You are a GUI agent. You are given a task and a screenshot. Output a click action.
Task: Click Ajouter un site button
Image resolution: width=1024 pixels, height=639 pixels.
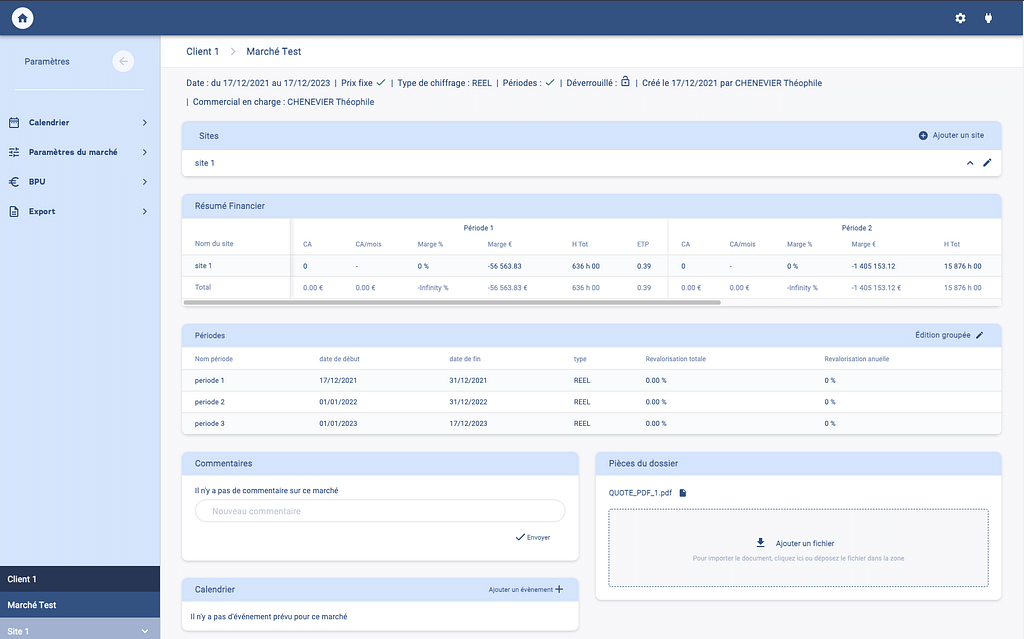(951, 135)
